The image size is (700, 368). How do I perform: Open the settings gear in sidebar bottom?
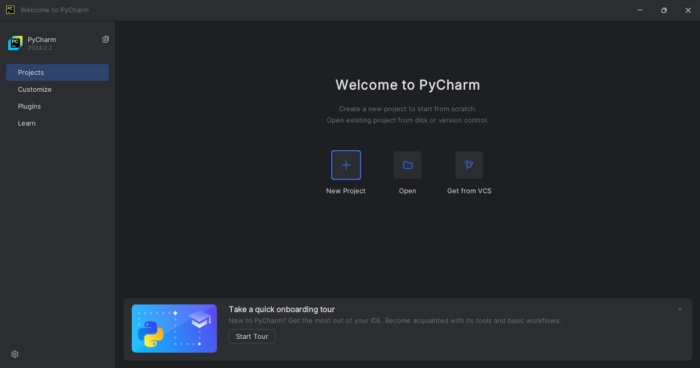click(x=15, y=354)
